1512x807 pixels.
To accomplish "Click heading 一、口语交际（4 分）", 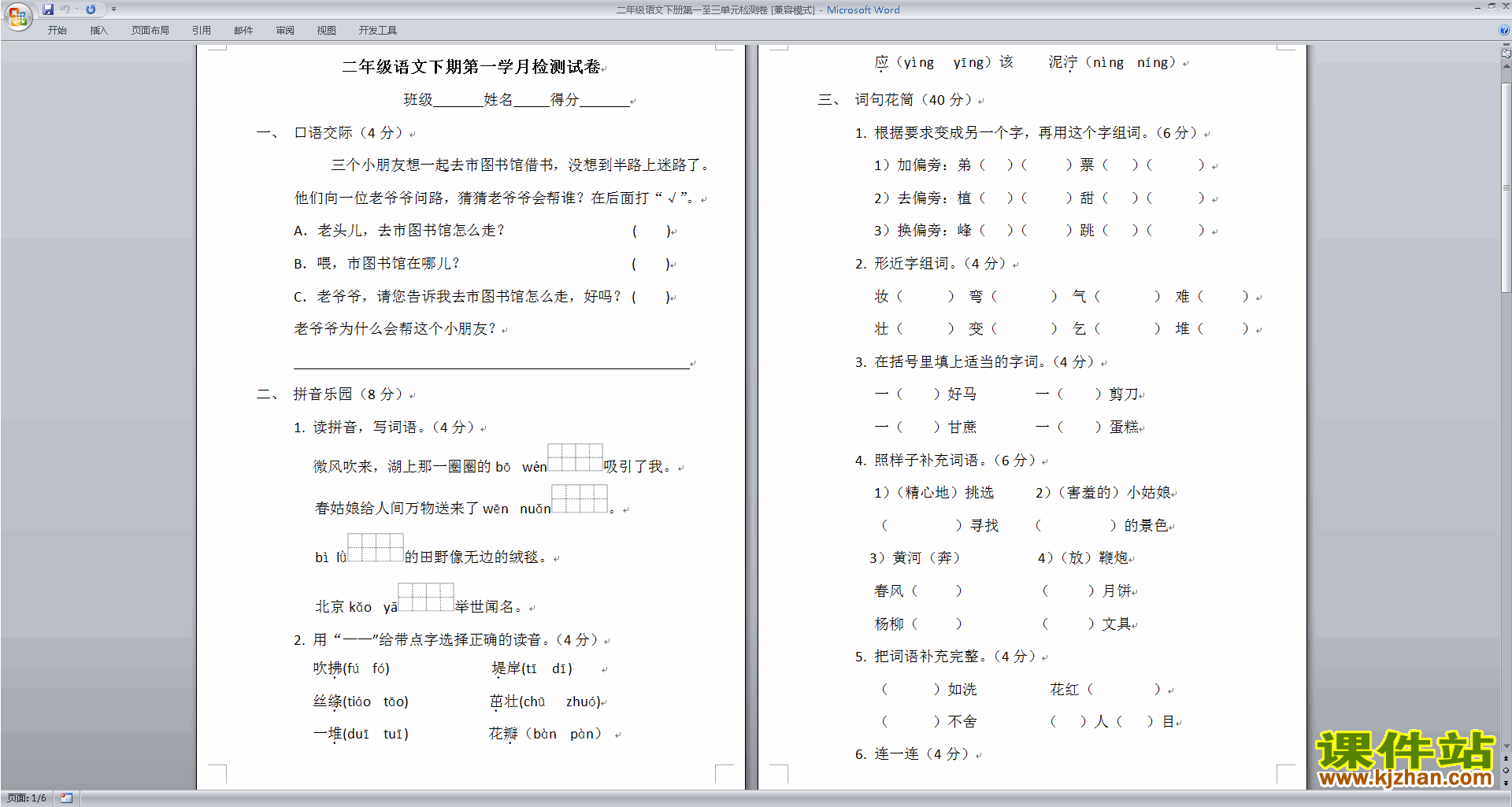I will pos(329,133).
